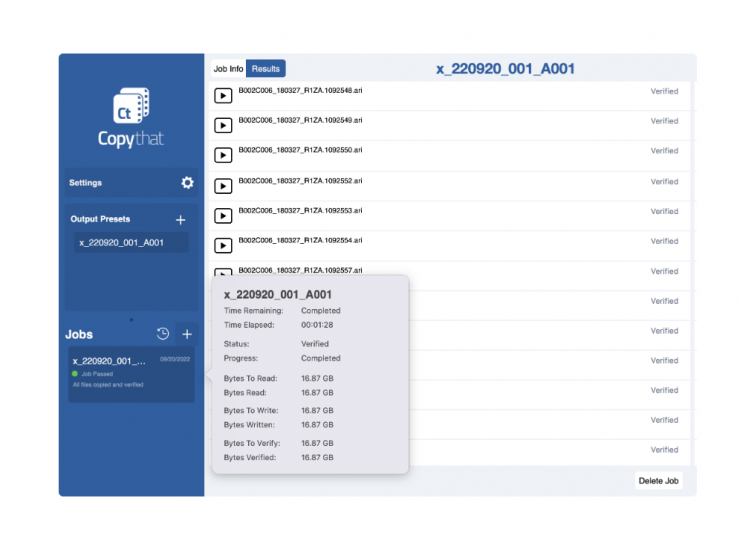Play the file ending in 1092550.ari

(224, 156)
